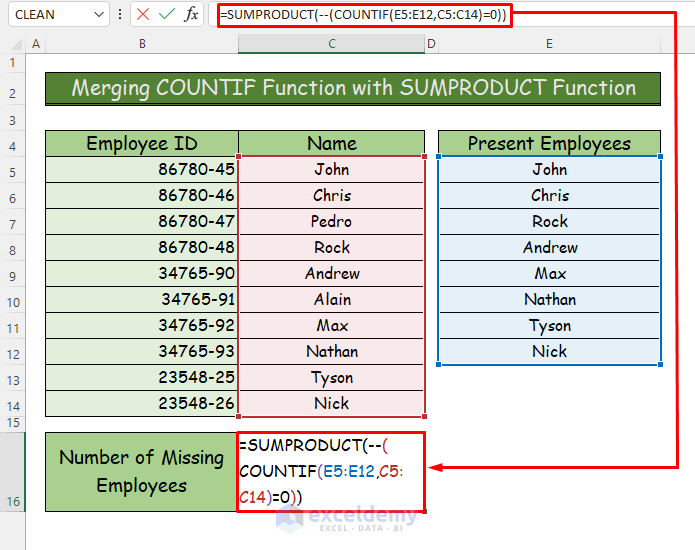The width and height of the screenshot is (695, 550).
Task: Select column B header
Action: (x=142, y=44)
